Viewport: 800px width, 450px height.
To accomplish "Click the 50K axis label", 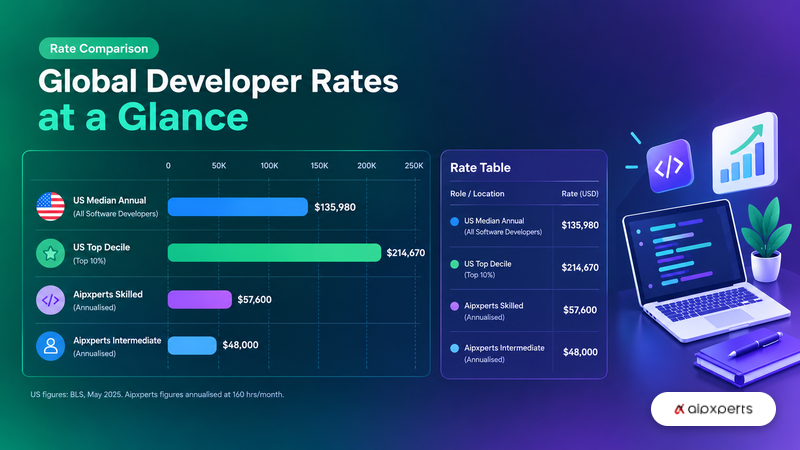I will (x=219, y=166).
